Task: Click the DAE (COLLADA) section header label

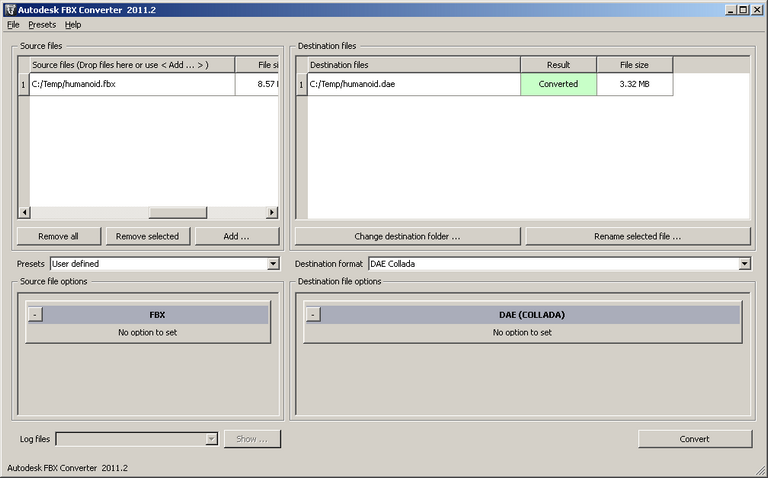Action: click(532, 315)
